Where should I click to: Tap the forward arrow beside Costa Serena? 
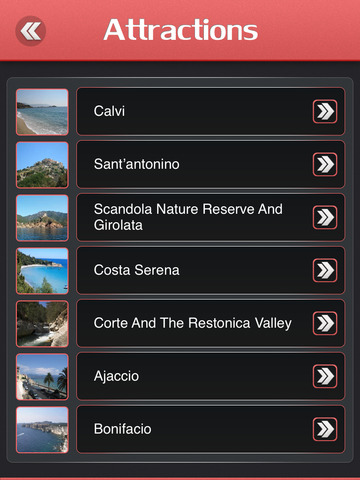coord(325,270)
